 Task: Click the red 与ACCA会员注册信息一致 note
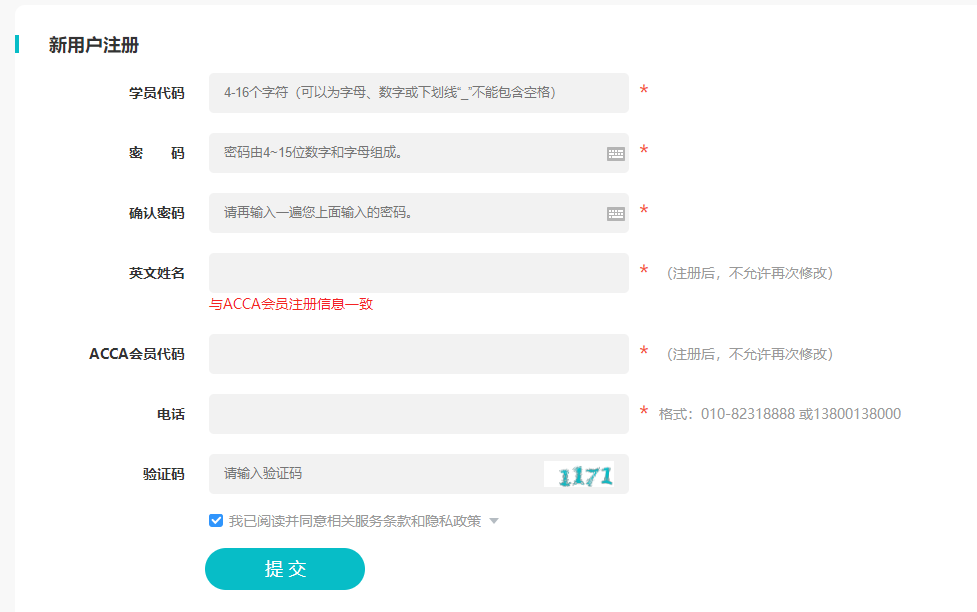click(291, 304)
